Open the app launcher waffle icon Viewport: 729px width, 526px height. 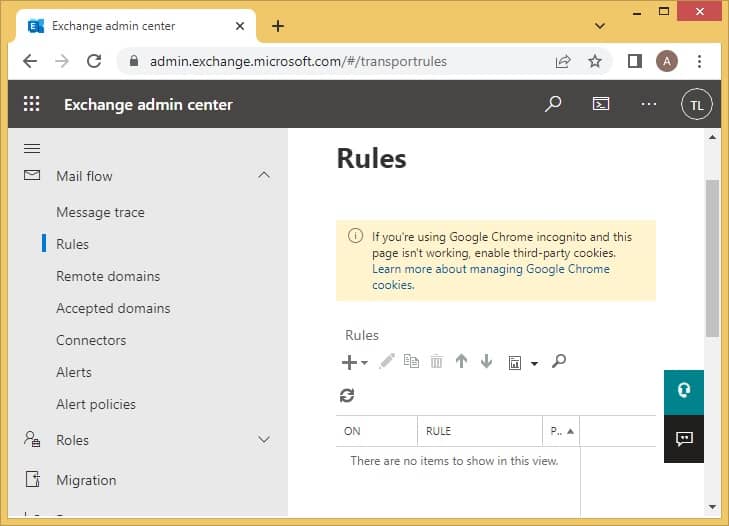32,104
